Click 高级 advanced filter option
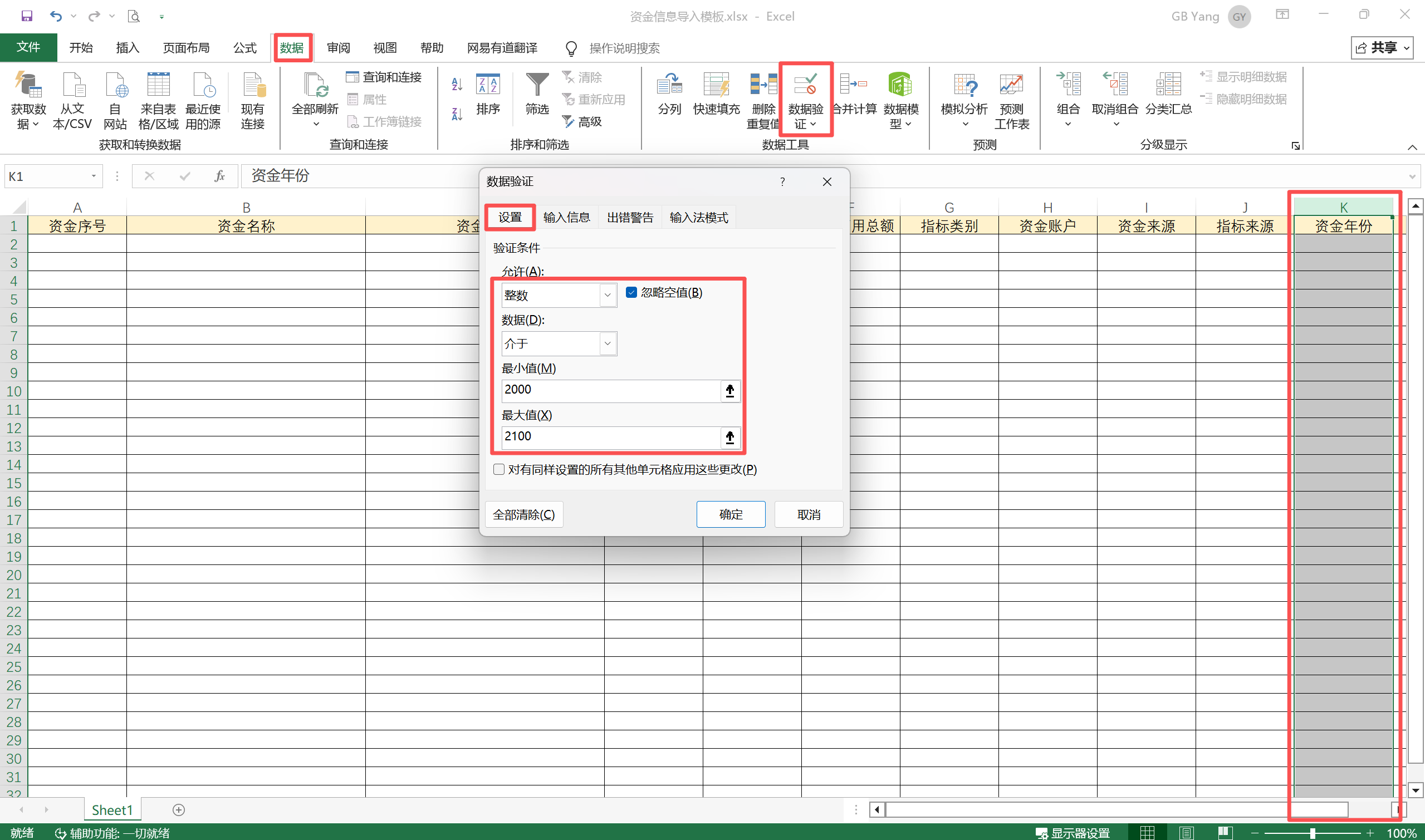1425x840 pixels. [582, 121]
